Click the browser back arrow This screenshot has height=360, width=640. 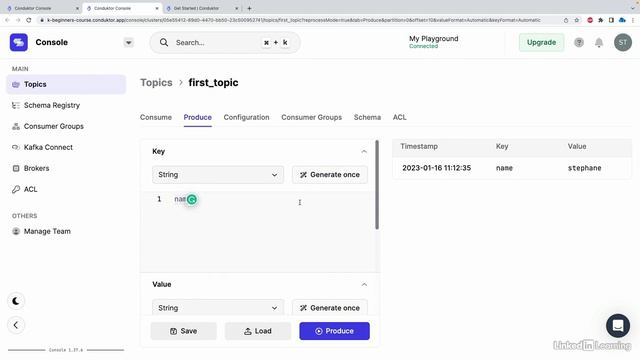pyautogui.click(x=7, y=20)
